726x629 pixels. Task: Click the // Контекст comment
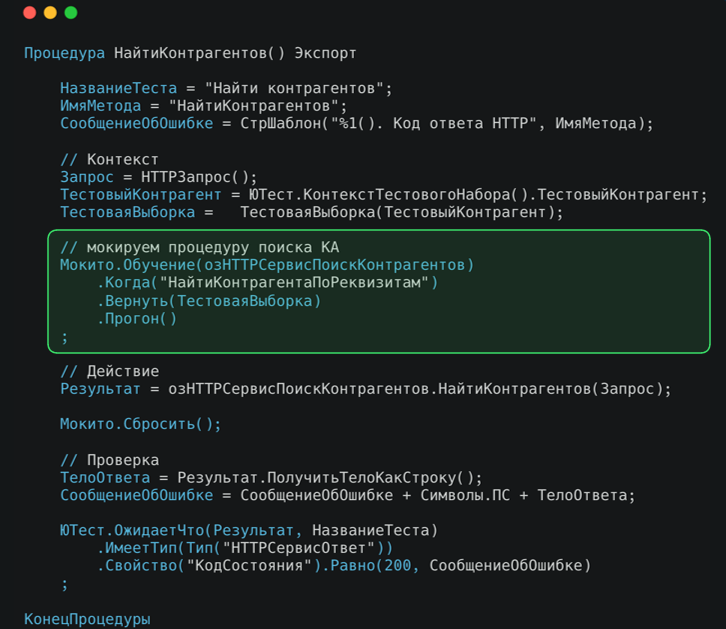point(109,159)
